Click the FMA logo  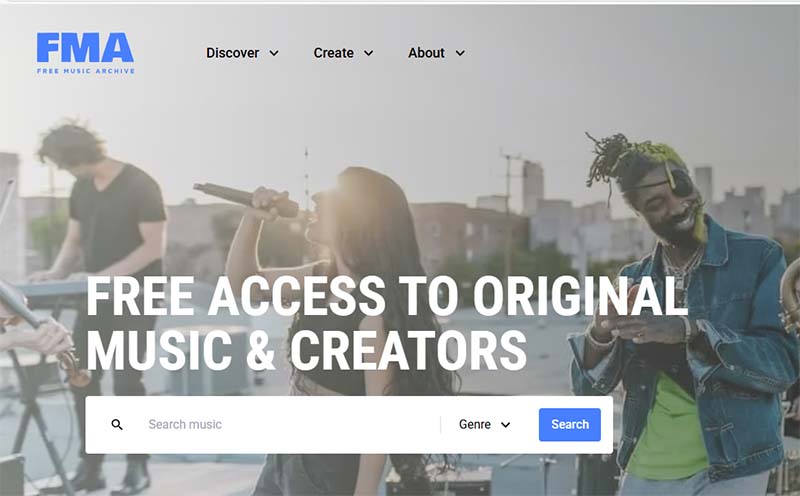click(x=85, y=53)
